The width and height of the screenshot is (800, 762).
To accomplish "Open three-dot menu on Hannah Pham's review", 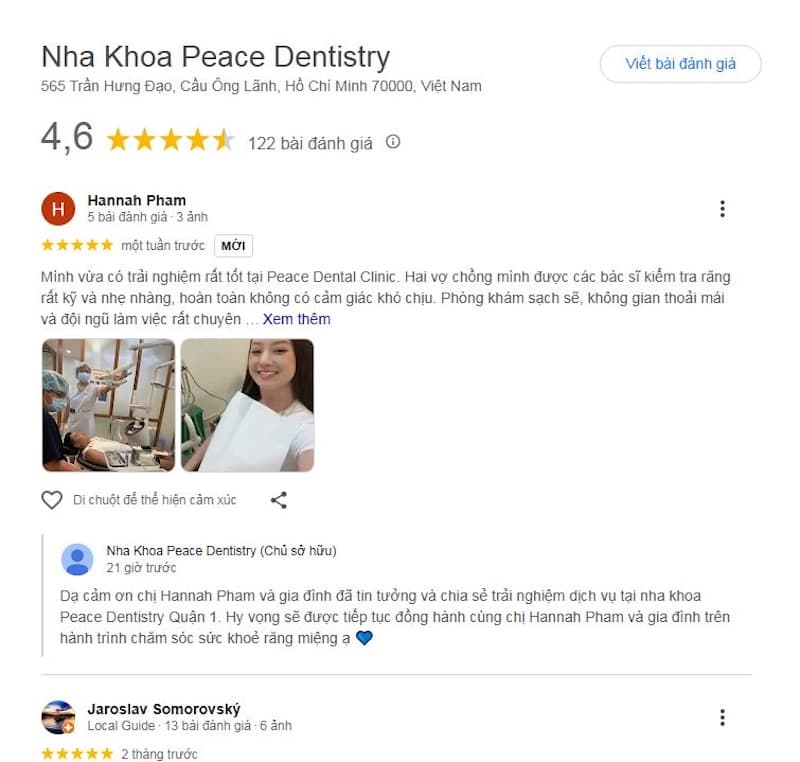I will pos(722,209).
